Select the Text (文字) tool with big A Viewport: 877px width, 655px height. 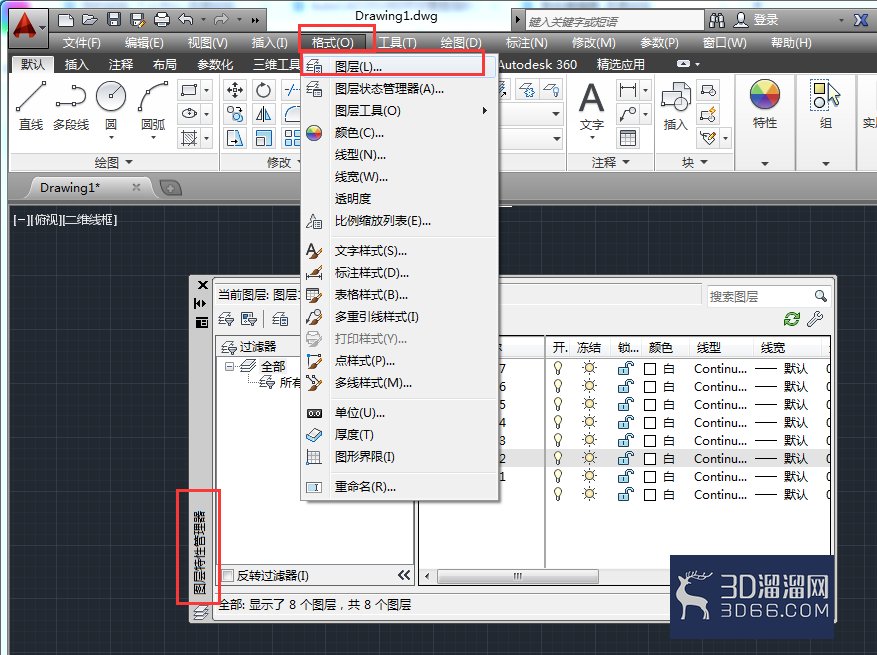coord(591,106)
